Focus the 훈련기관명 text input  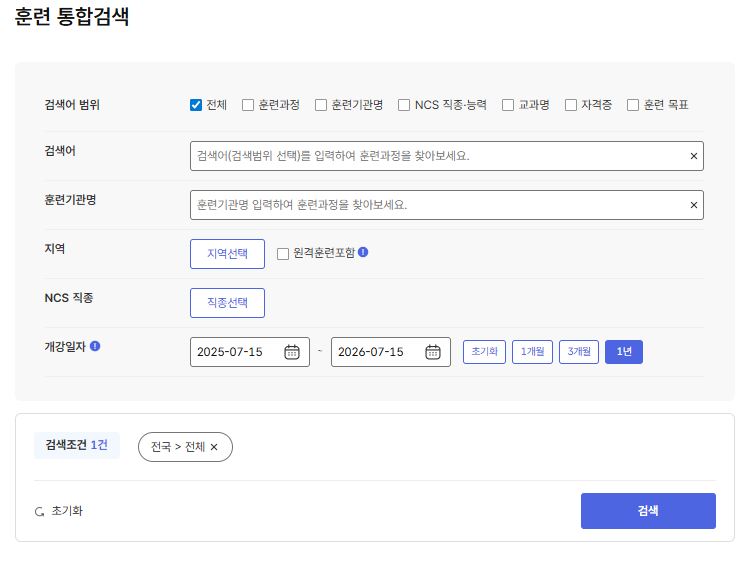[x=447, y=205]
